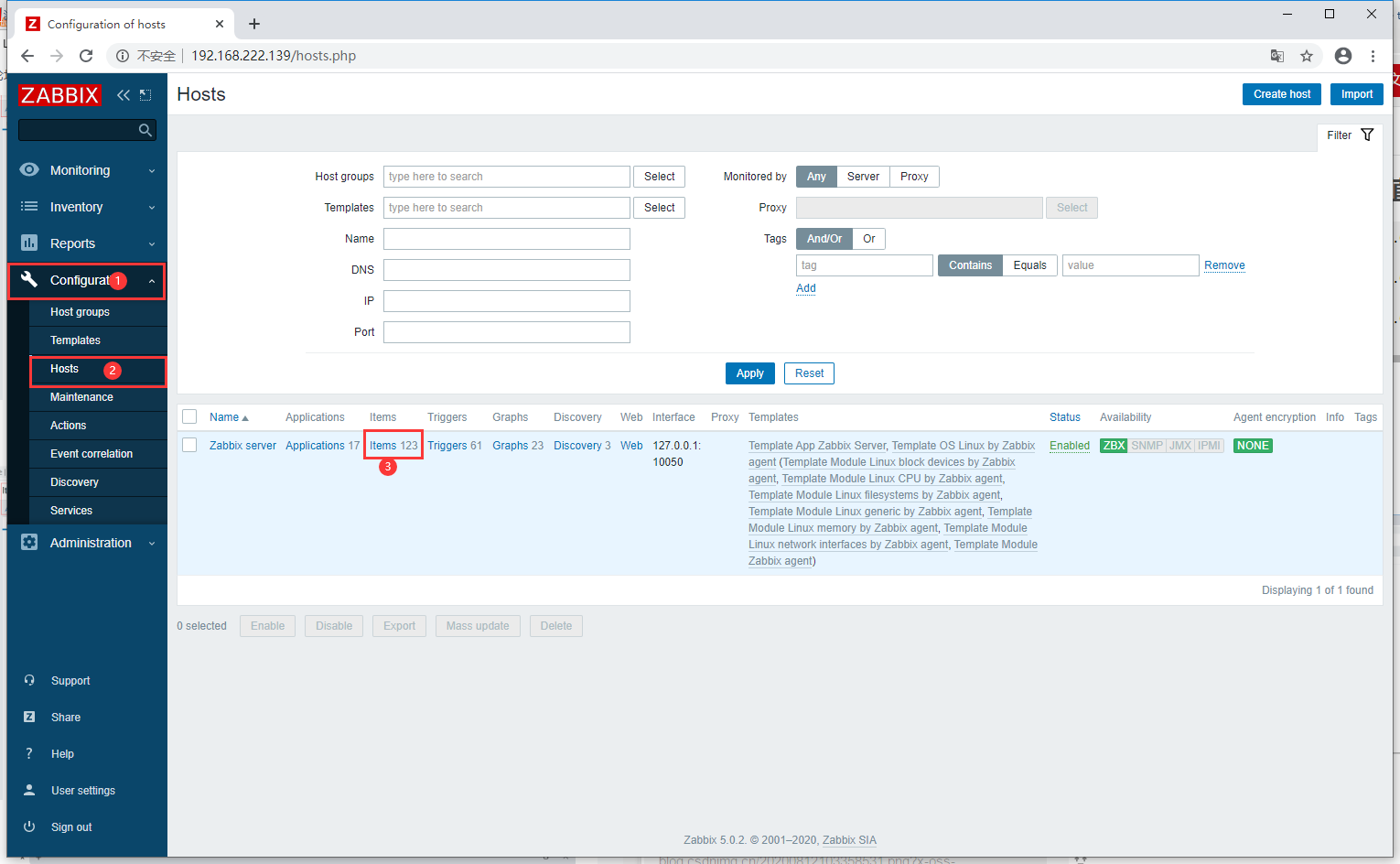
Task: Click the sidebar hide/kiosk icon
Action: click(145, 95)
